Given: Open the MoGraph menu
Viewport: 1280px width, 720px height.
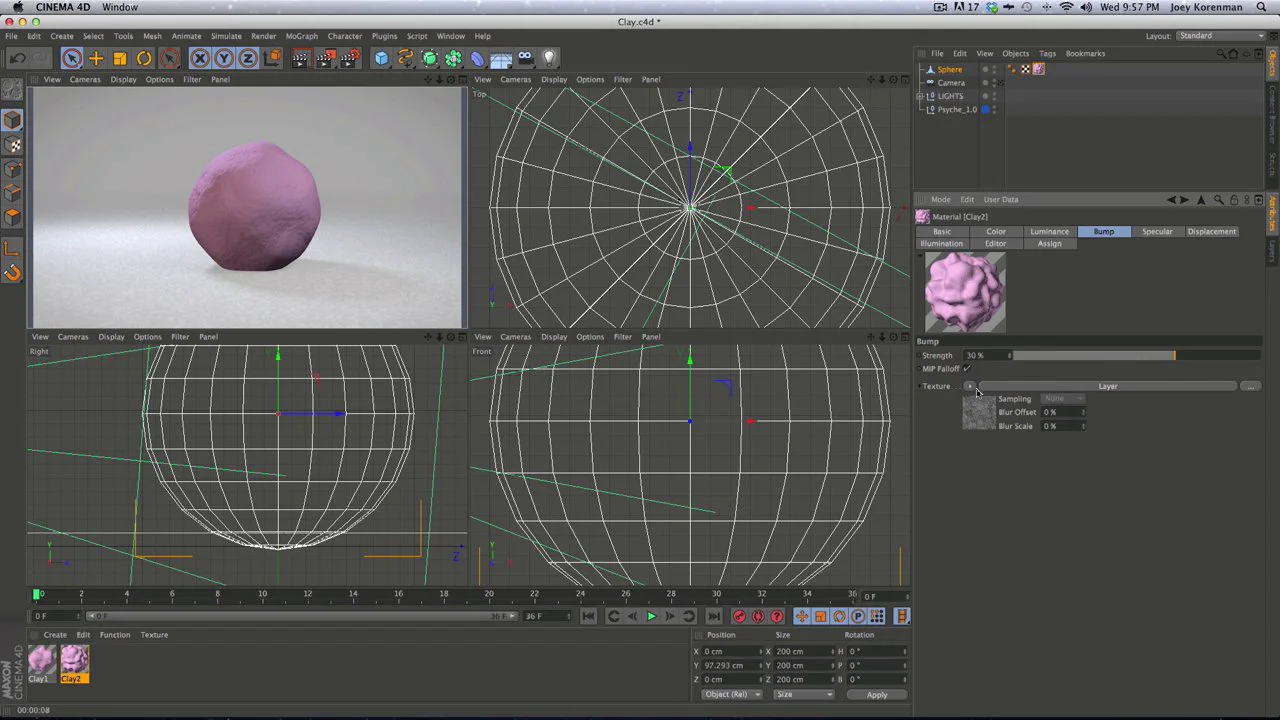Looking at the screenshot, I should tap(301, 36).
